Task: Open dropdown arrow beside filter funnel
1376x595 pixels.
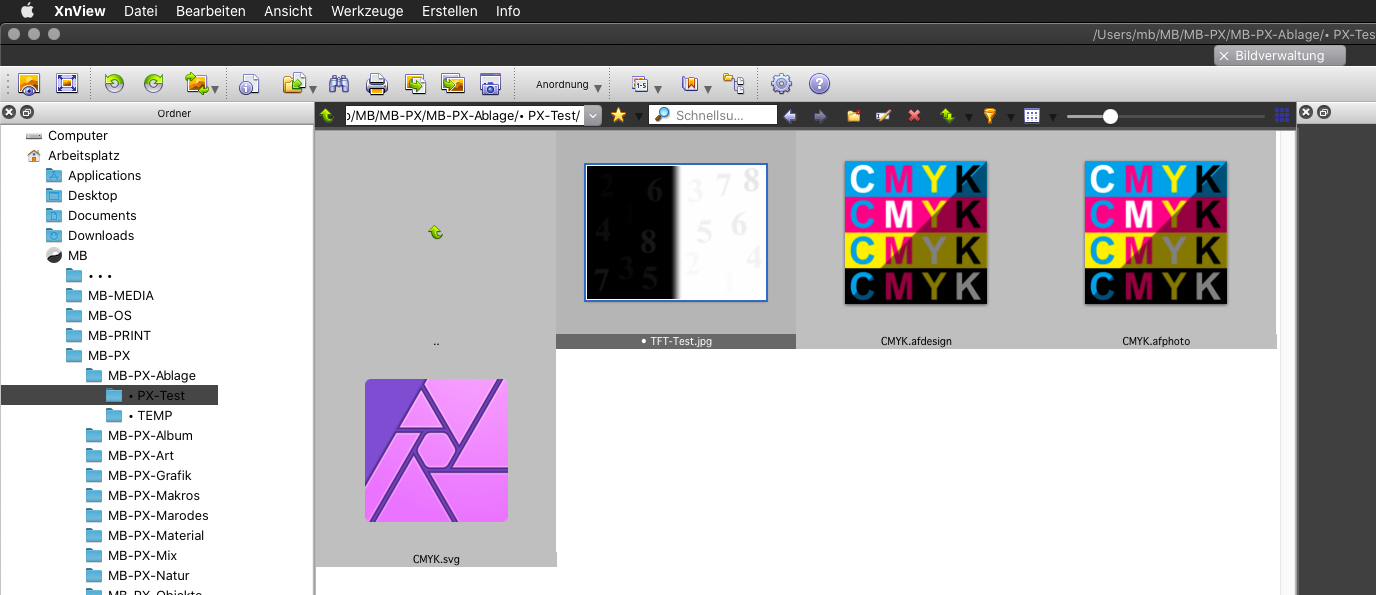Action: (x=1010, y=117)
